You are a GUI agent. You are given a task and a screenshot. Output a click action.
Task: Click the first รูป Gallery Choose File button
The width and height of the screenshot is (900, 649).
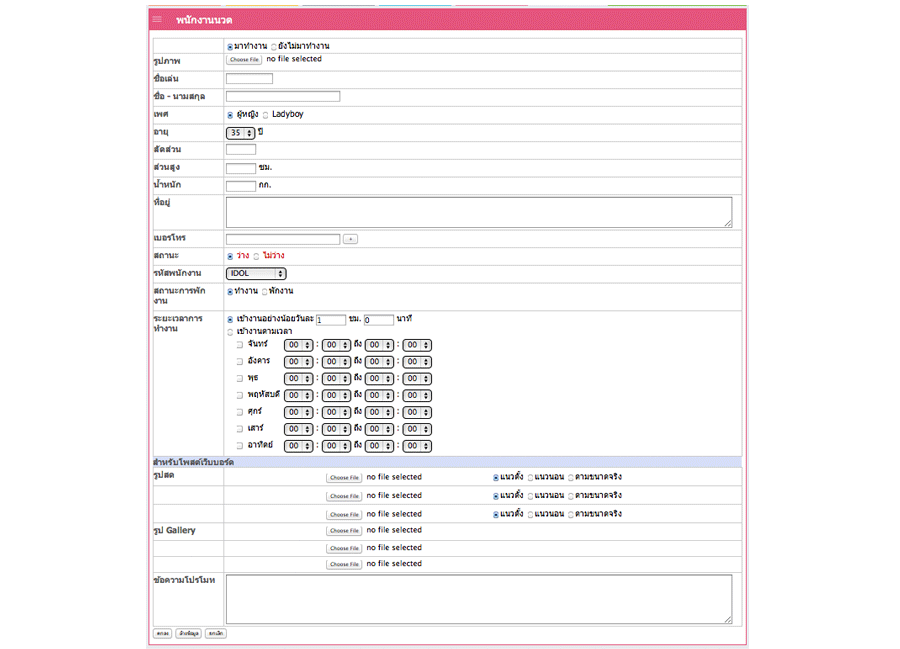tap(343, 531)
